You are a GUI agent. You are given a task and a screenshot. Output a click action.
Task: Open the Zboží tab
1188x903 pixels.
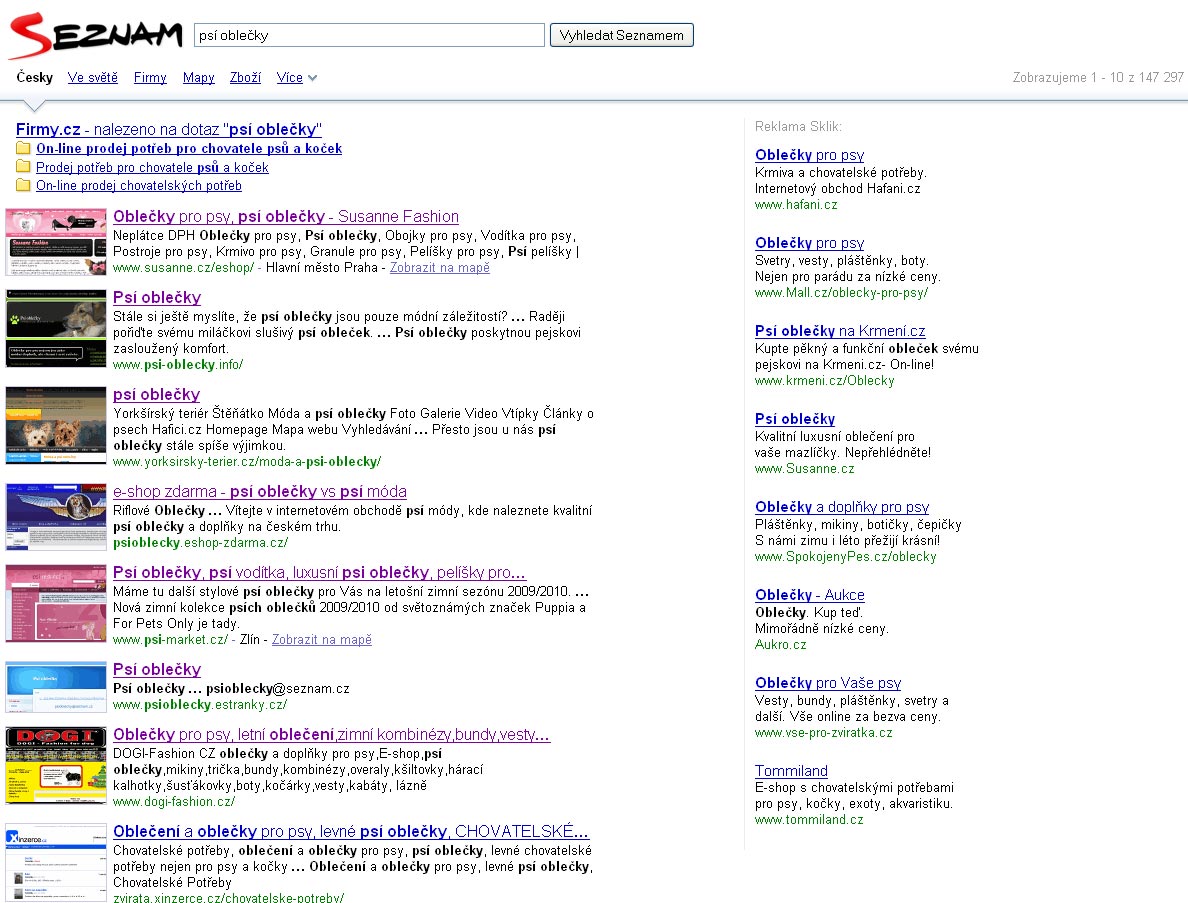[245, 77]
